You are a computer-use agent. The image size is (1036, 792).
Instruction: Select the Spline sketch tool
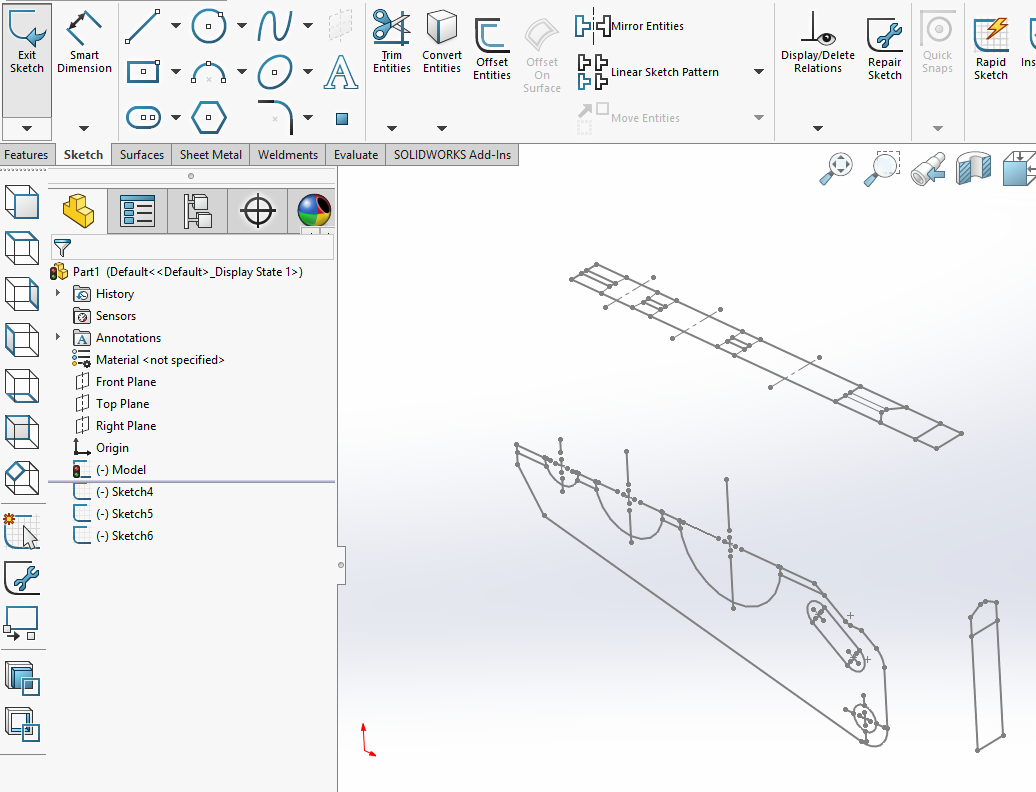[x=275, y=26]
